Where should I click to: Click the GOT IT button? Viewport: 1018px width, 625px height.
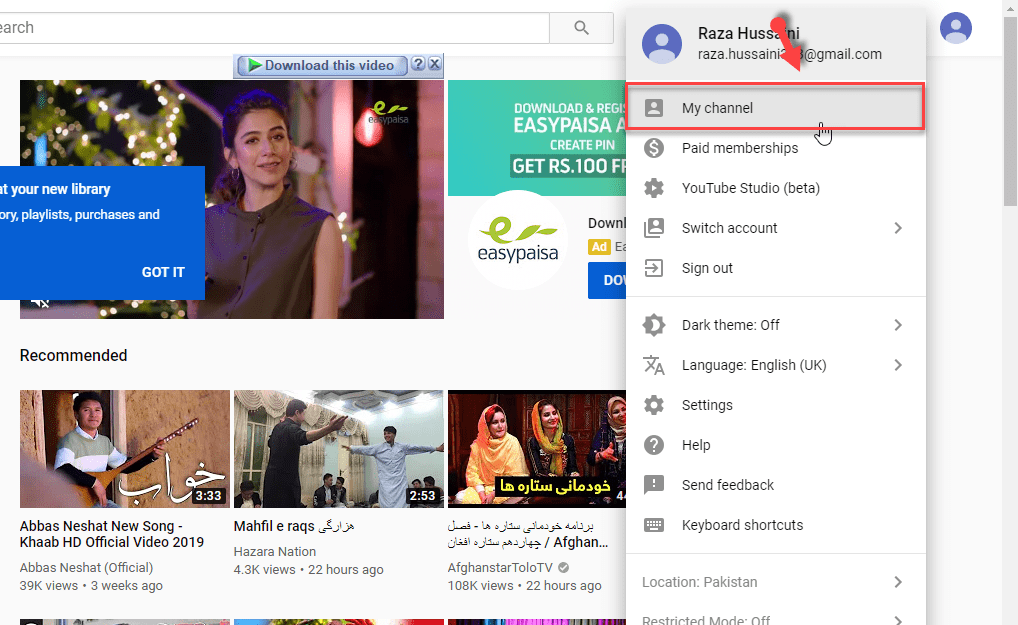pos(163,271)
